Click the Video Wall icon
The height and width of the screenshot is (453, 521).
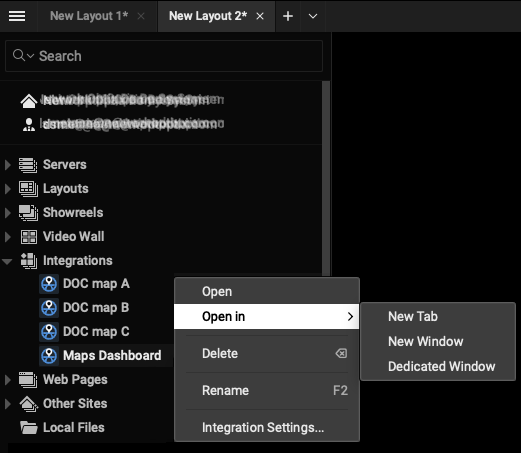click(29, 237)
